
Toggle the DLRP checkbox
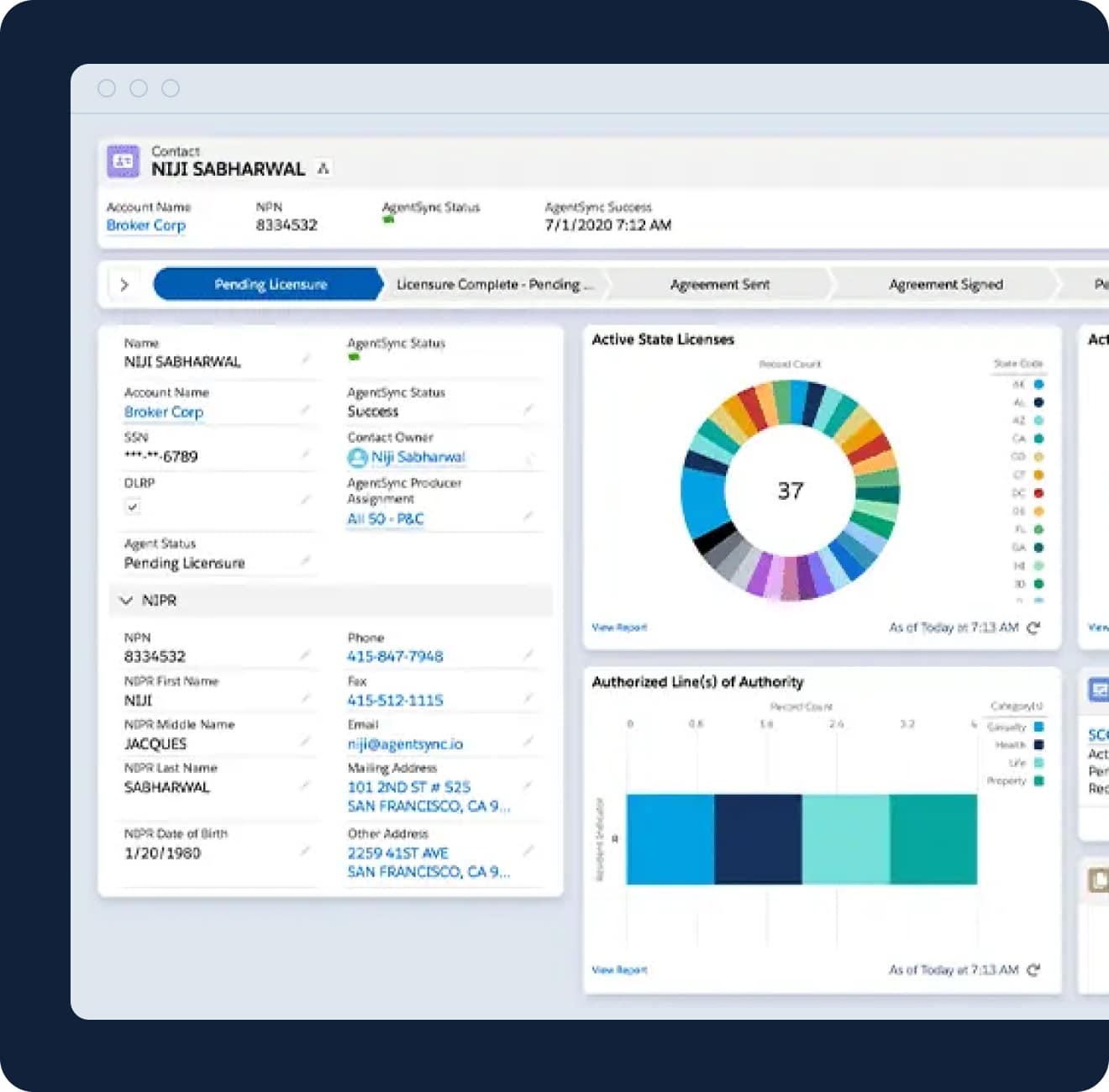coord(133,507)
